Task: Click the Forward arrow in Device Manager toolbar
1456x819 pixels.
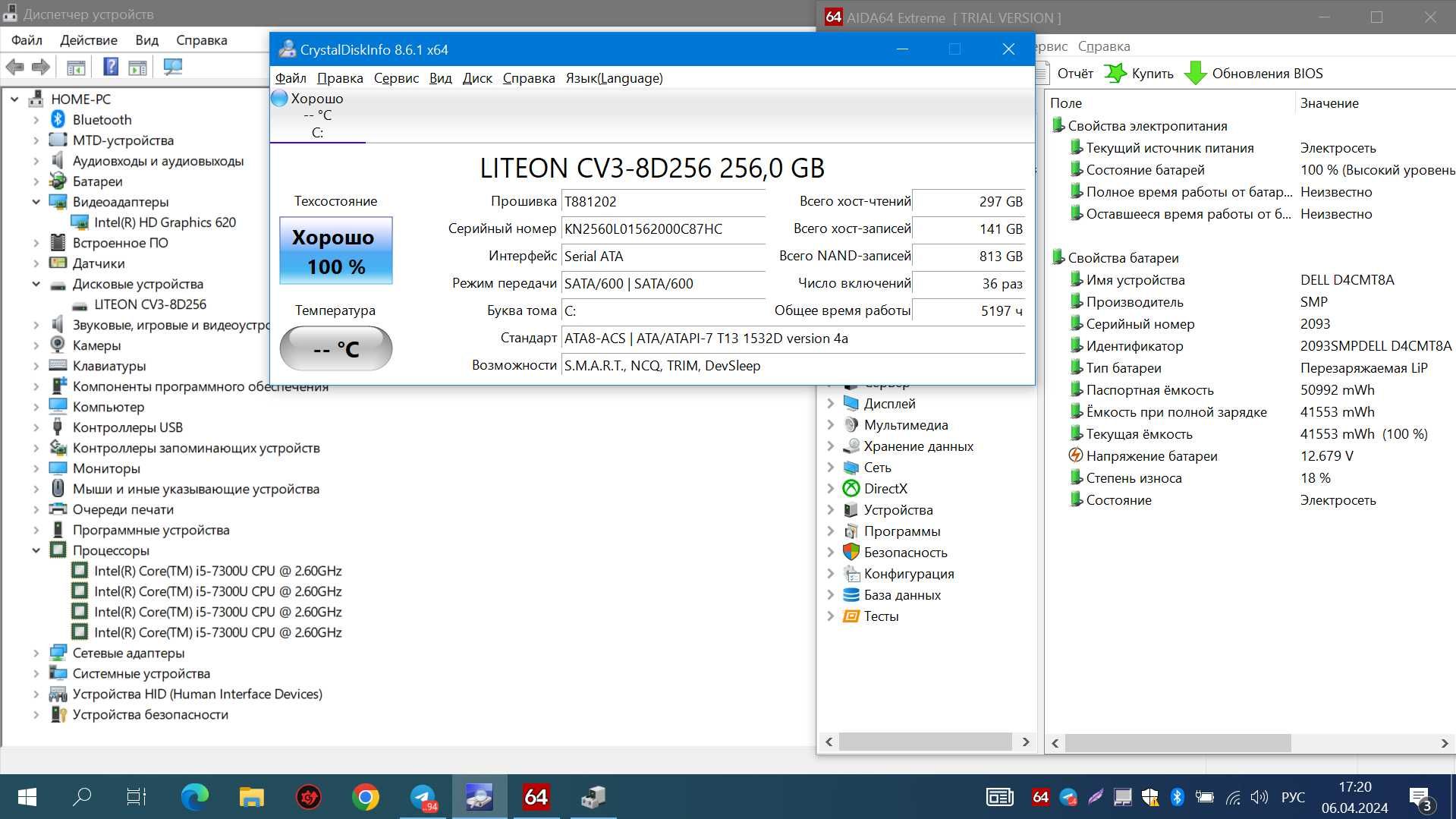Action: click(41, 67)
